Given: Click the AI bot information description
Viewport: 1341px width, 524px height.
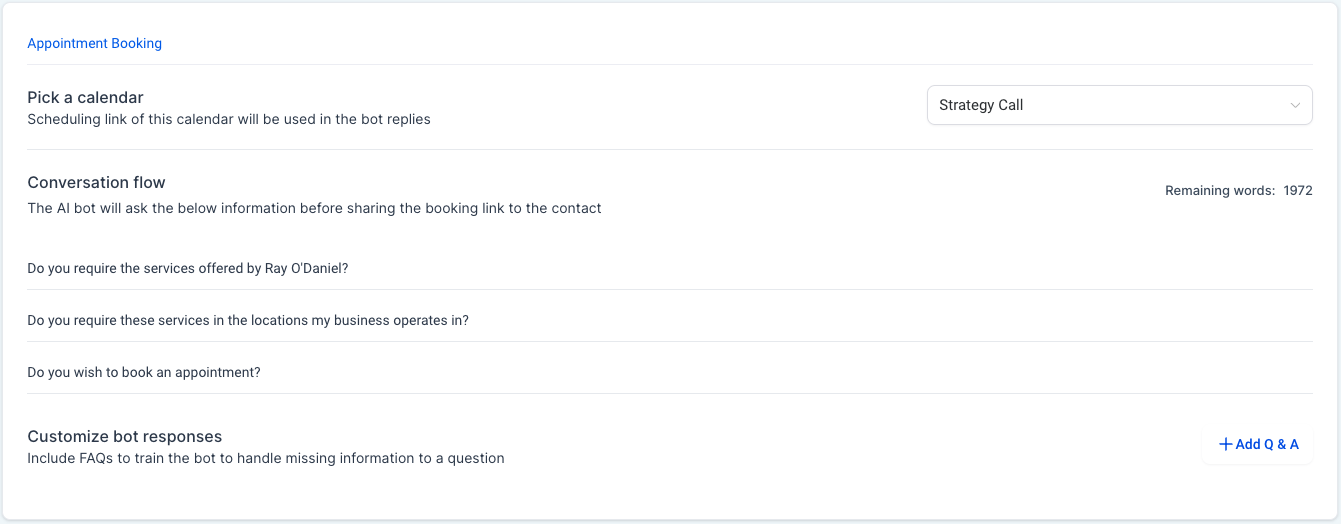Looking at the screenshot, I should click(x=314, y=208).
